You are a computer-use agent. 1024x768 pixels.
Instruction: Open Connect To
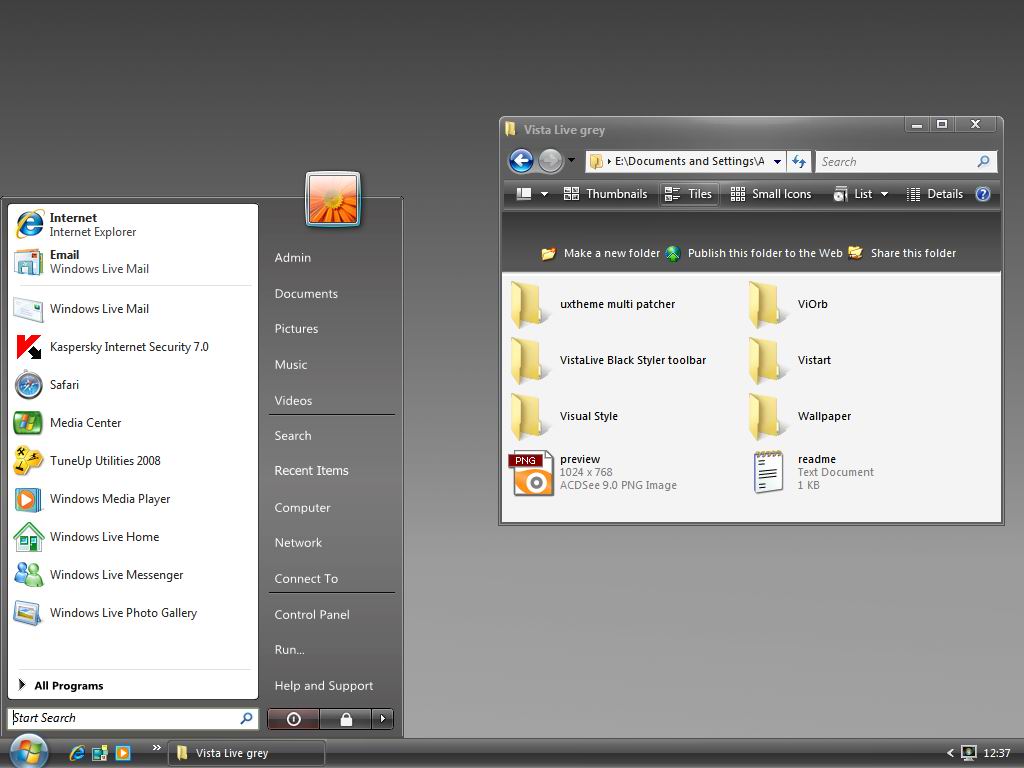(306, 579)
